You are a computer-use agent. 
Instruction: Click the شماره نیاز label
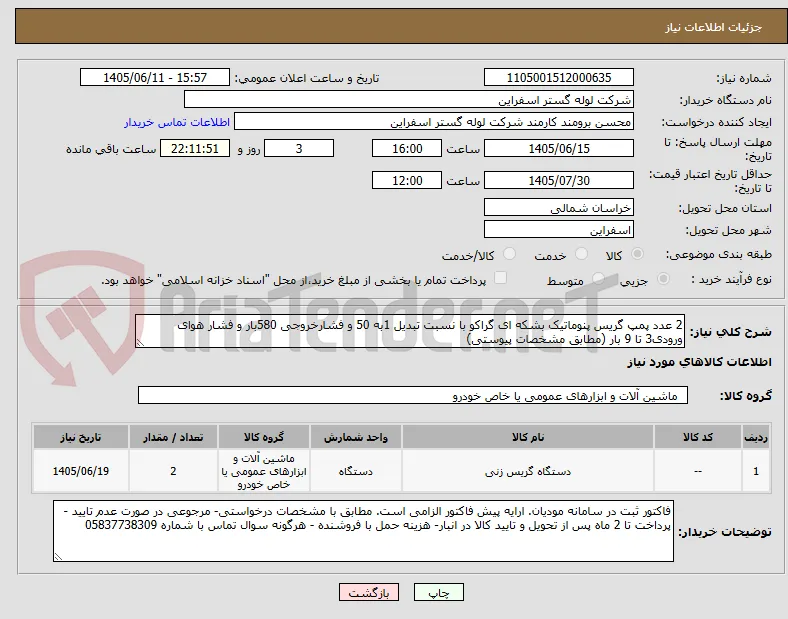pyautogui.click(x=744, y=78)
